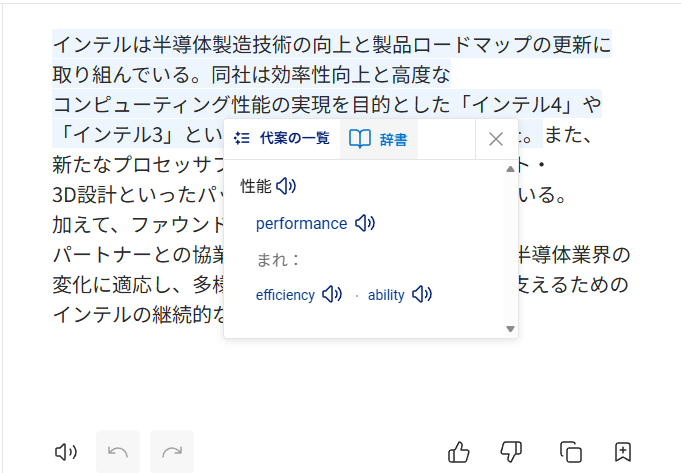Copy the translated text
This screenshot has width=681, height=473.
pyautogui.click(x=571, y=452)
